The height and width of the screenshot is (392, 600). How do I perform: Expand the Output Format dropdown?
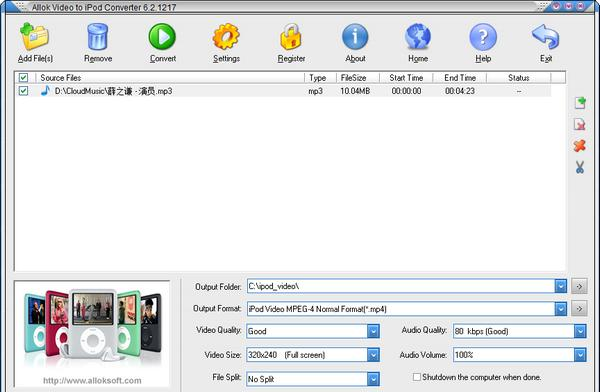click(x=561, y=309)
